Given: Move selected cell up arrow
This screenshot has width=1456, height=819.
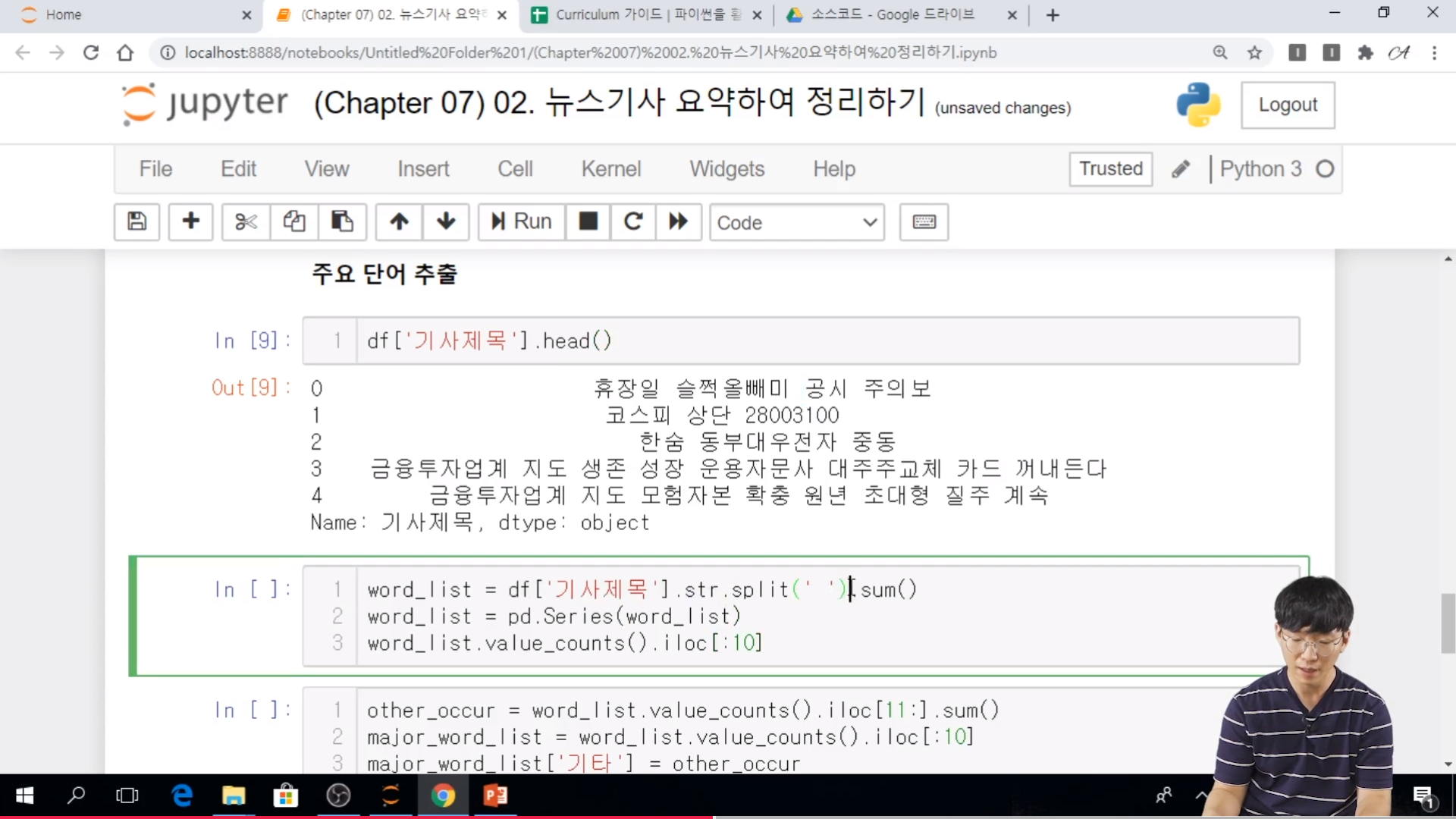Looking at the screenshot, I should (x=400, y=221).
